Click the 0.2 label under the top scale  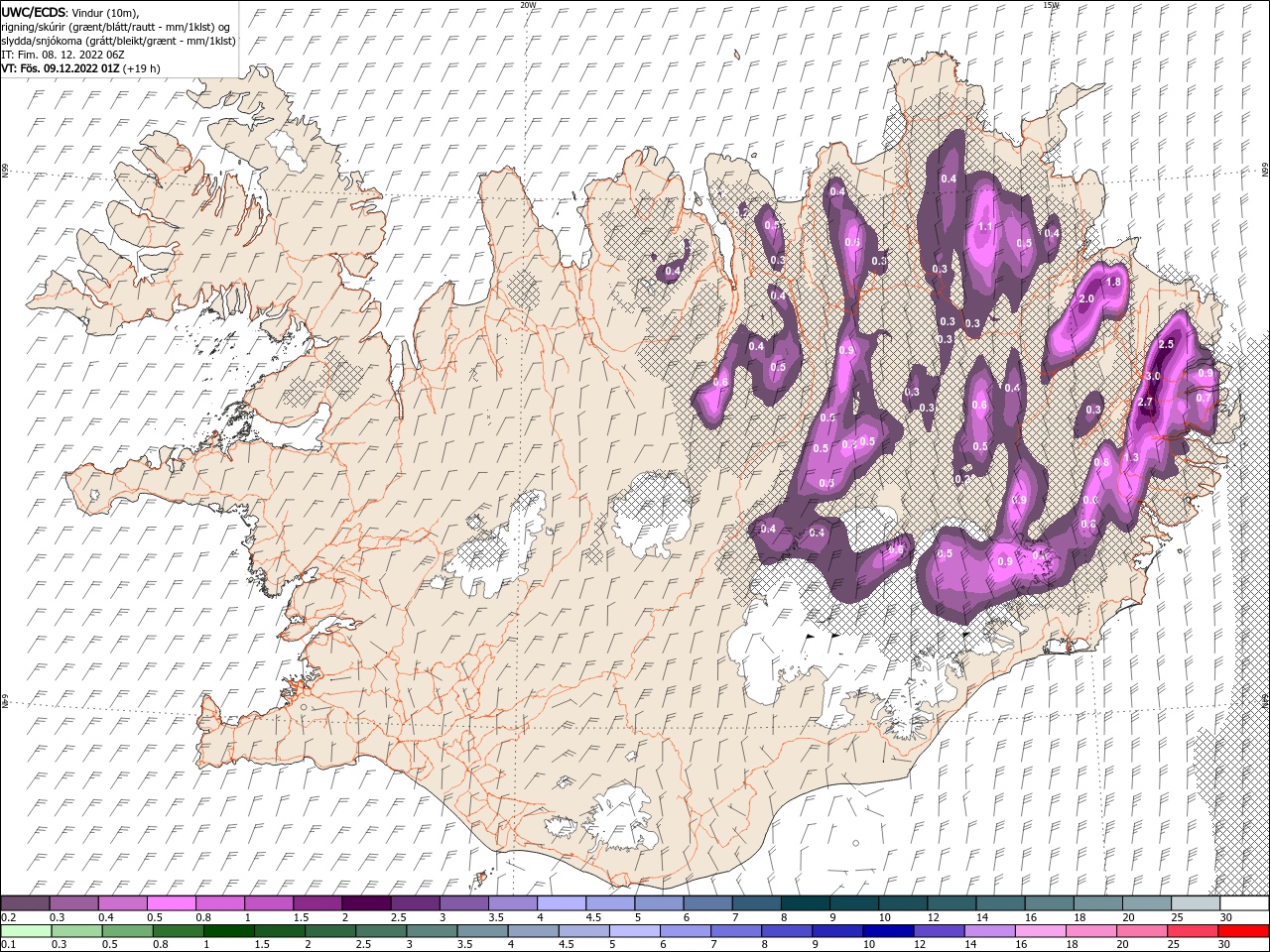8,917
